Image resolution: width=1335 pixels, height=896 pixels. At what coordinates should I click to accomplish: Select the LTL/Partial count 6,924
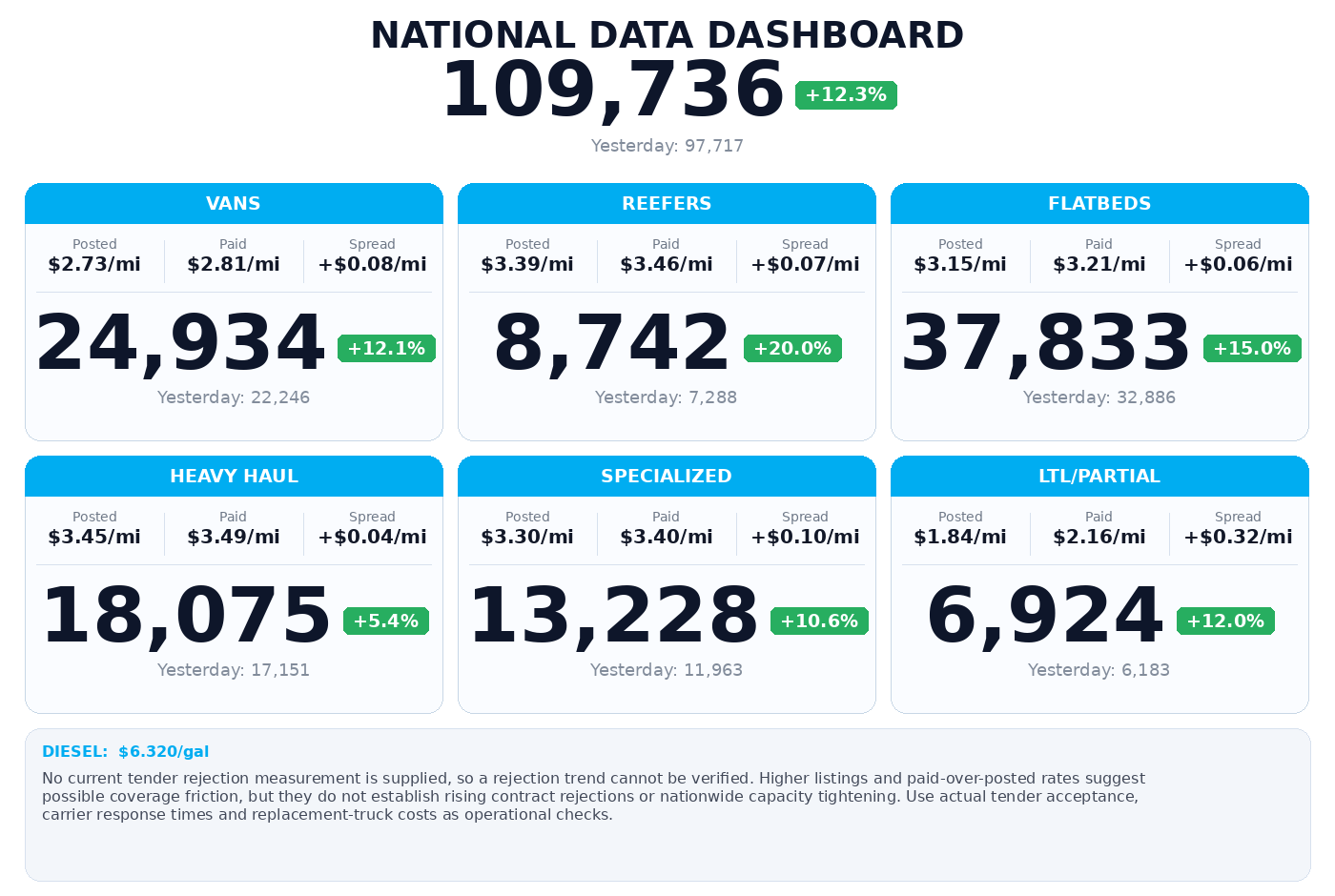[1045, 616]
